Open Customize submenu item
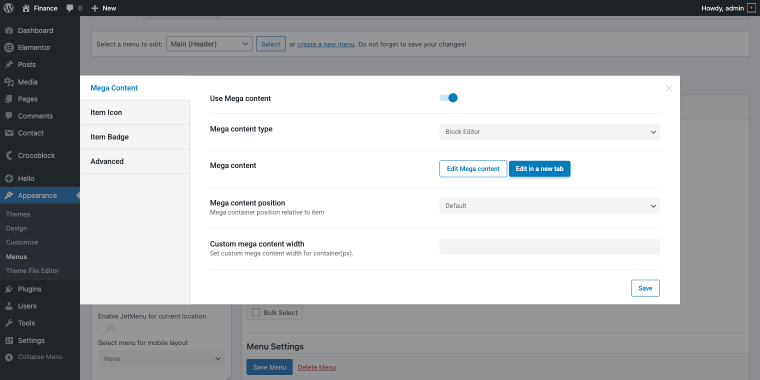This screenshot has width=760, height=380. pyautogui.click(x=22, y=242)
